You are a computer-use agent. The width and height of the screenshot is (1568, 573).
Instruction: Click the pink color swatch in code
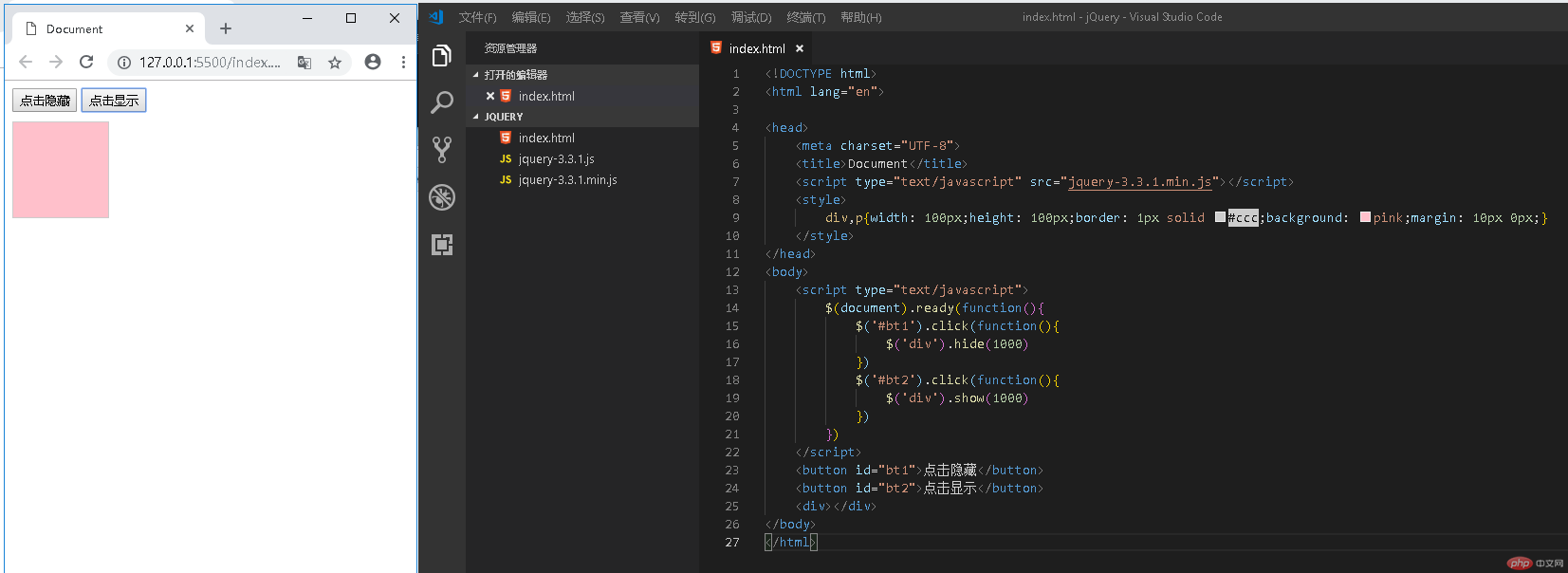(1365, 217)
